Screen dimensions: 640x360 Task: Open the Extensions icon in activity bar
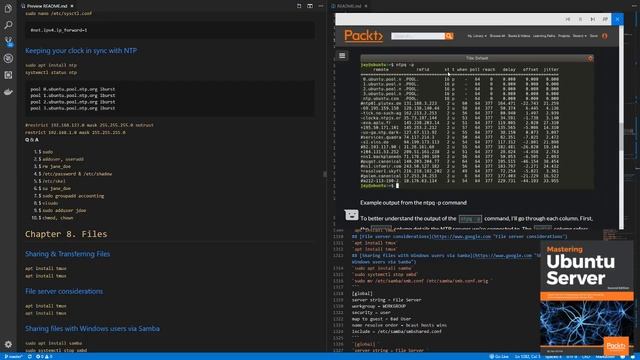tap(8, 75)
